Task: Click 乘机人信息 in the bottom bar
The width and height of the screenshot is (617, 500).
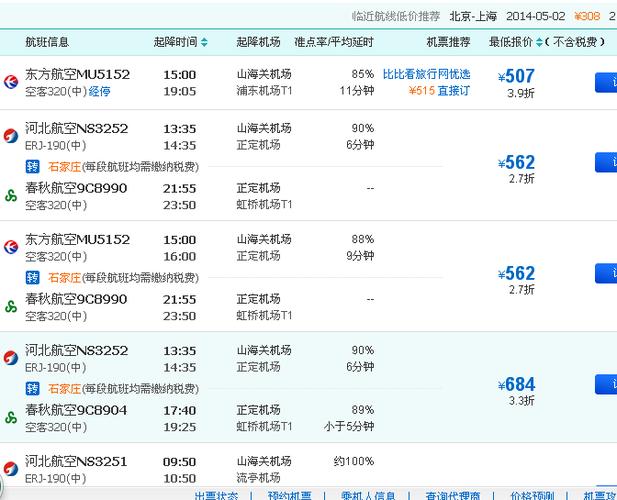Action: tap(368, 495)
